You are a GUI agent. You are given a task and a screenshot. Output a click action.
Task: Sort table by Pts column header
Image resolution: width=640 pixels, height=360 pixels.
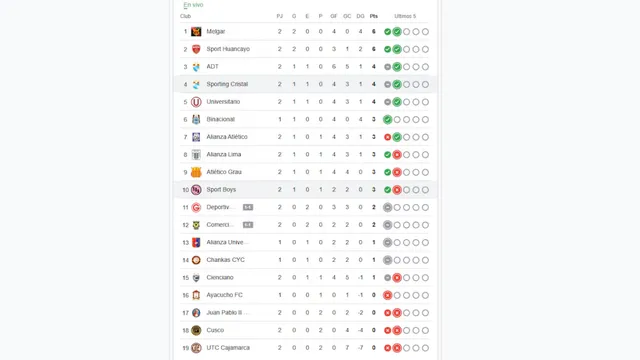(x=373, y=16)
